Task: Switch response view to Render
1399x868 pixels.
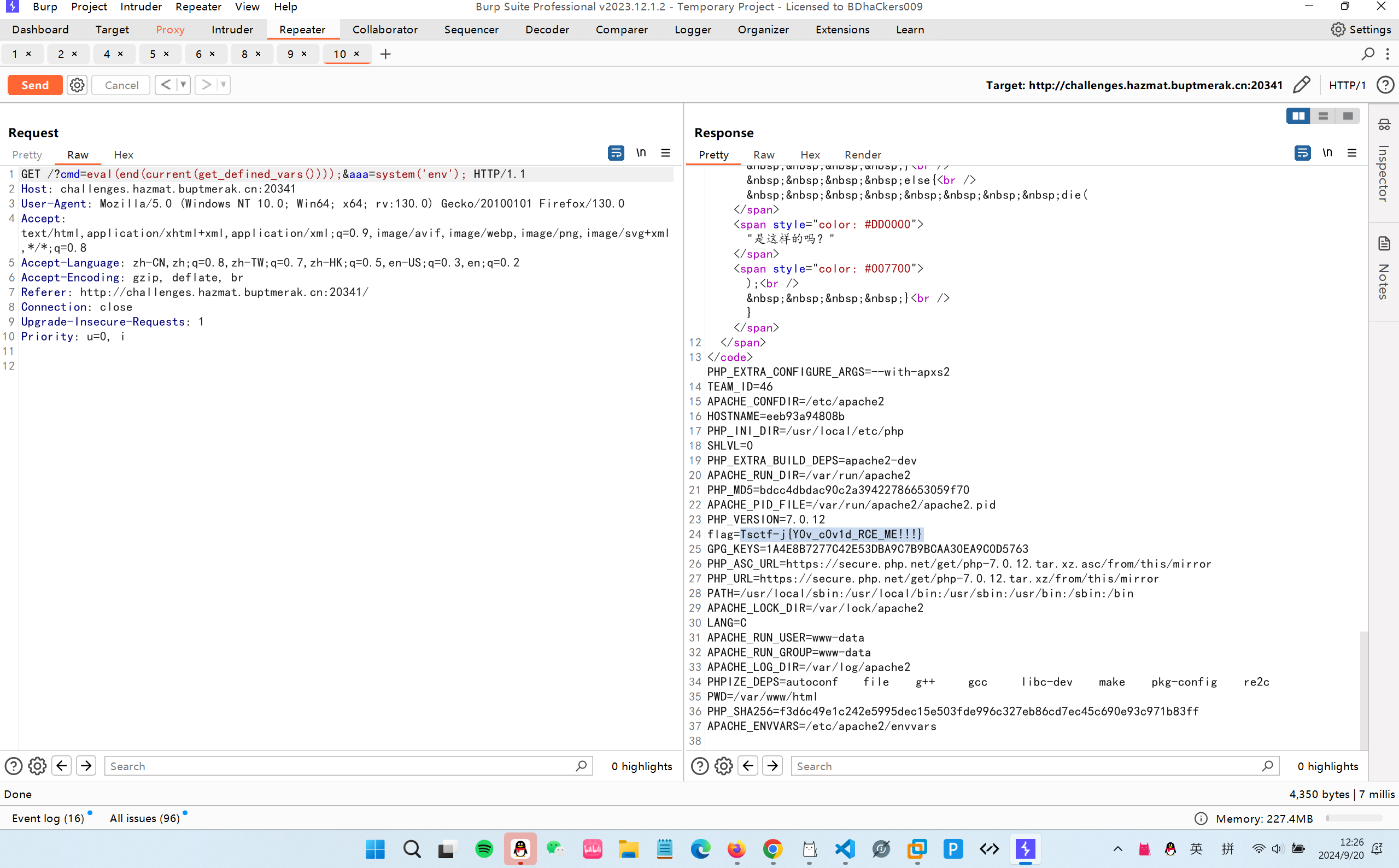Action: (862, 155)
